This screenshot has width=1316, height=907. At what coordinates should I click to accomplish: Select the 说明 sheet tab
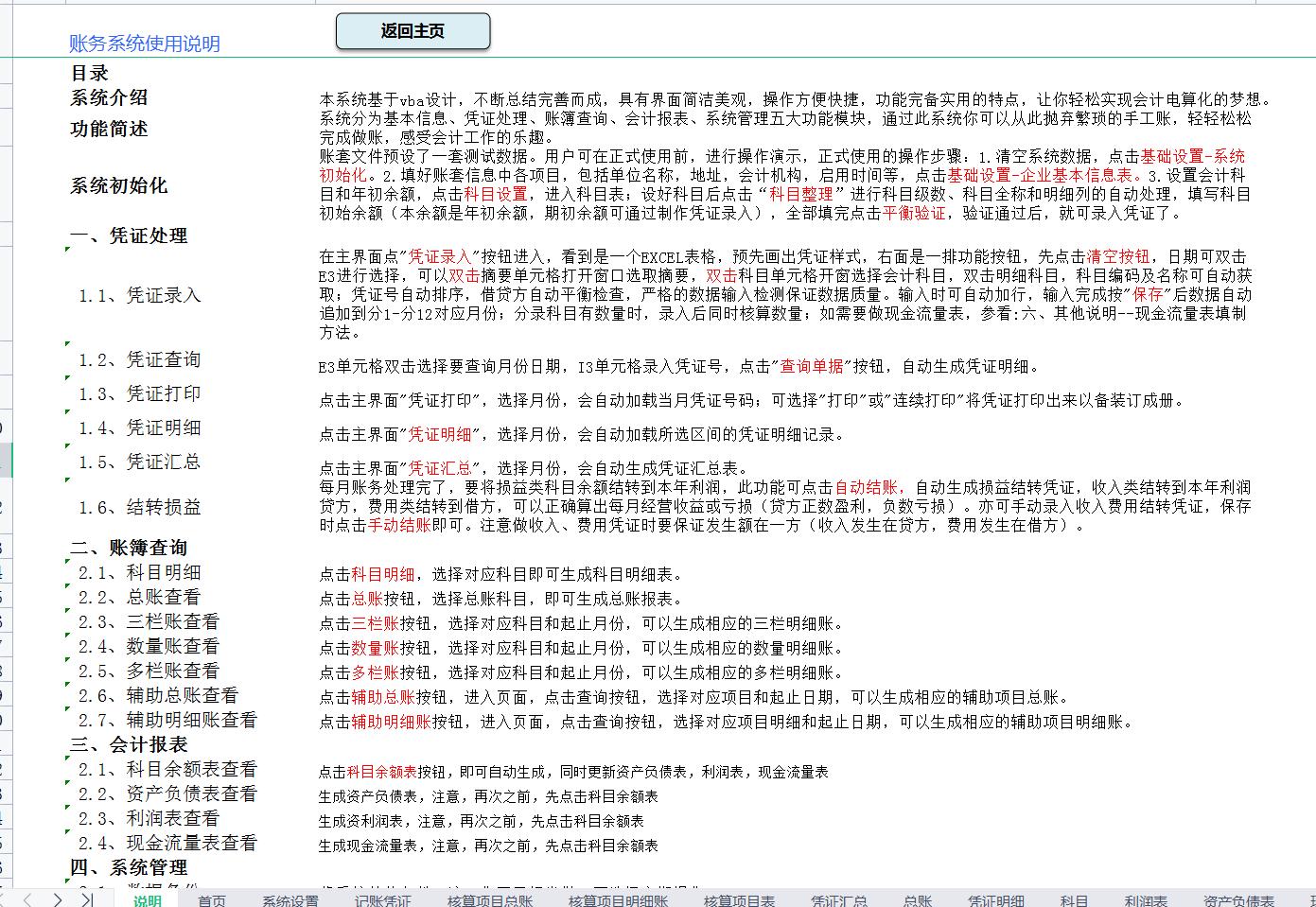click(147, 899)
